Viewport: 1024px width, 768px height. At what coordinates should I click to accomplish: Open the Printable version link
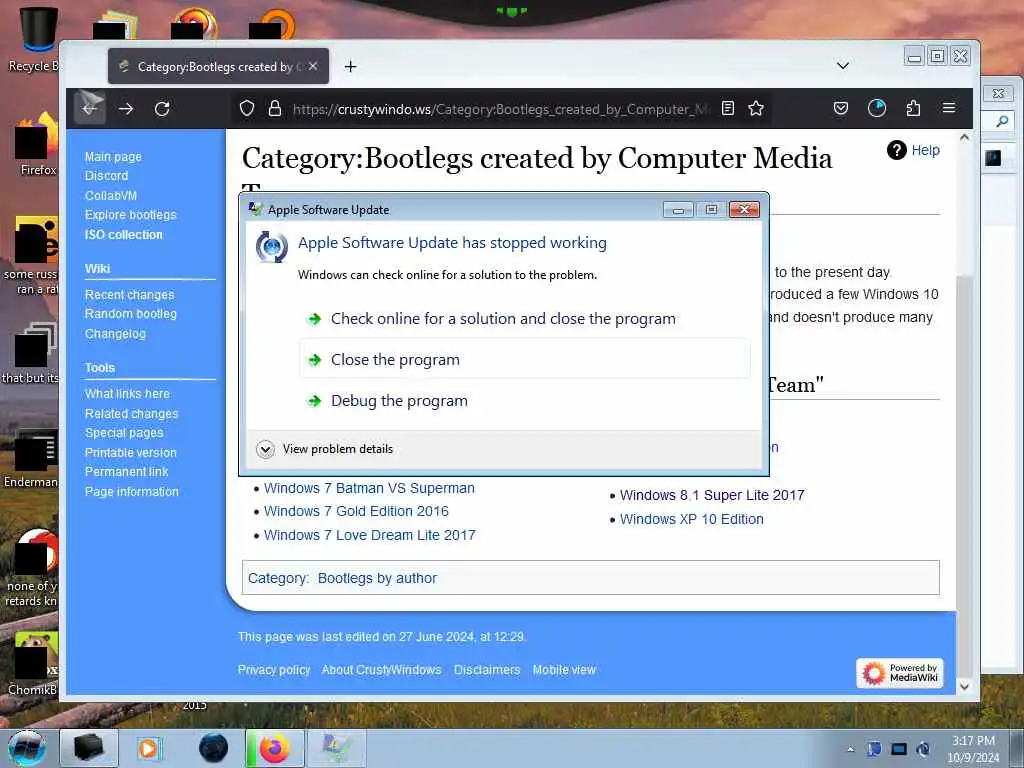(131, 453)
